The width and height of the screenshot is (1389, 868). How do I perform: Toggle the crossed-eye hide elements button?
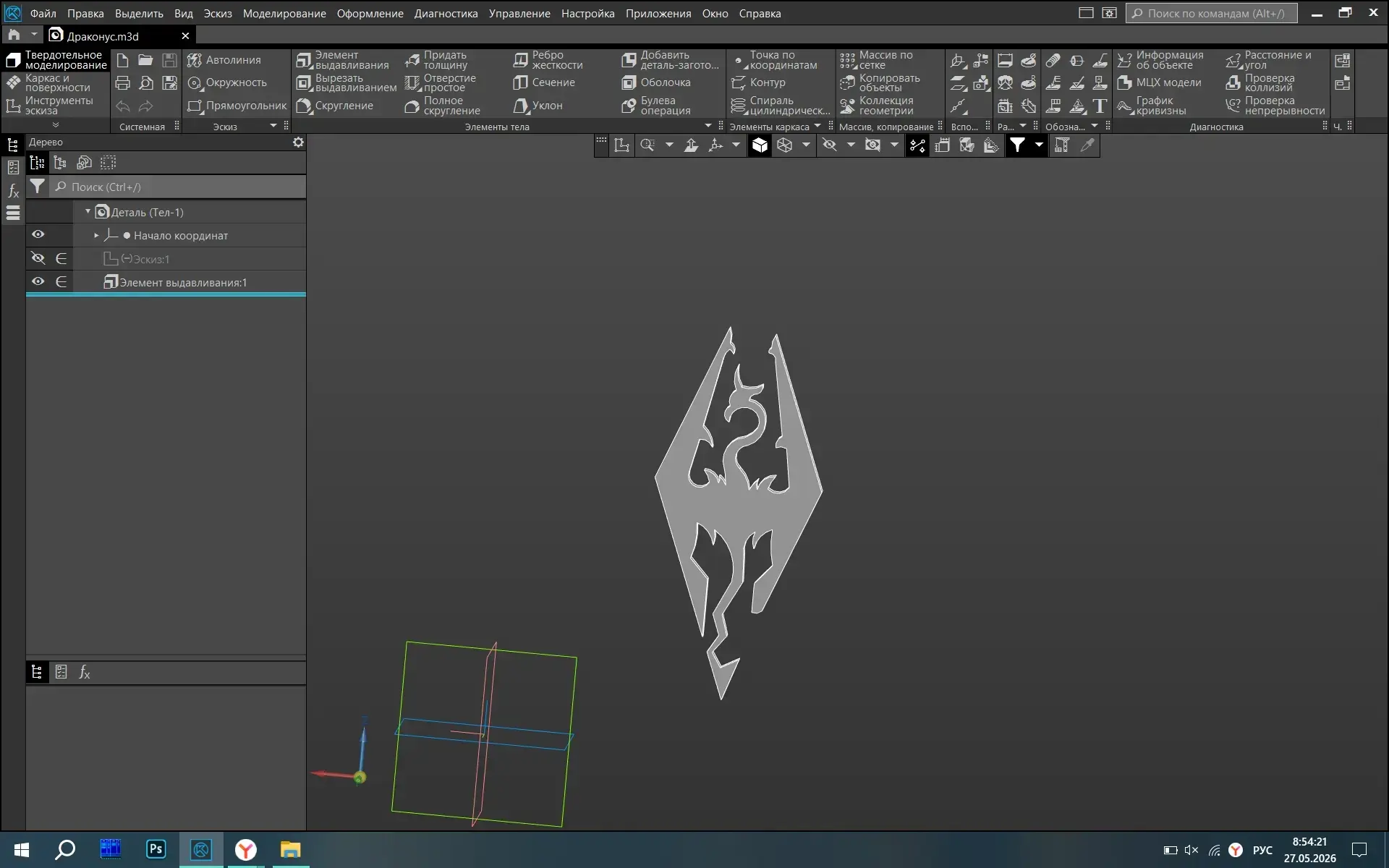pyautogui.click(x=830, y=145)
